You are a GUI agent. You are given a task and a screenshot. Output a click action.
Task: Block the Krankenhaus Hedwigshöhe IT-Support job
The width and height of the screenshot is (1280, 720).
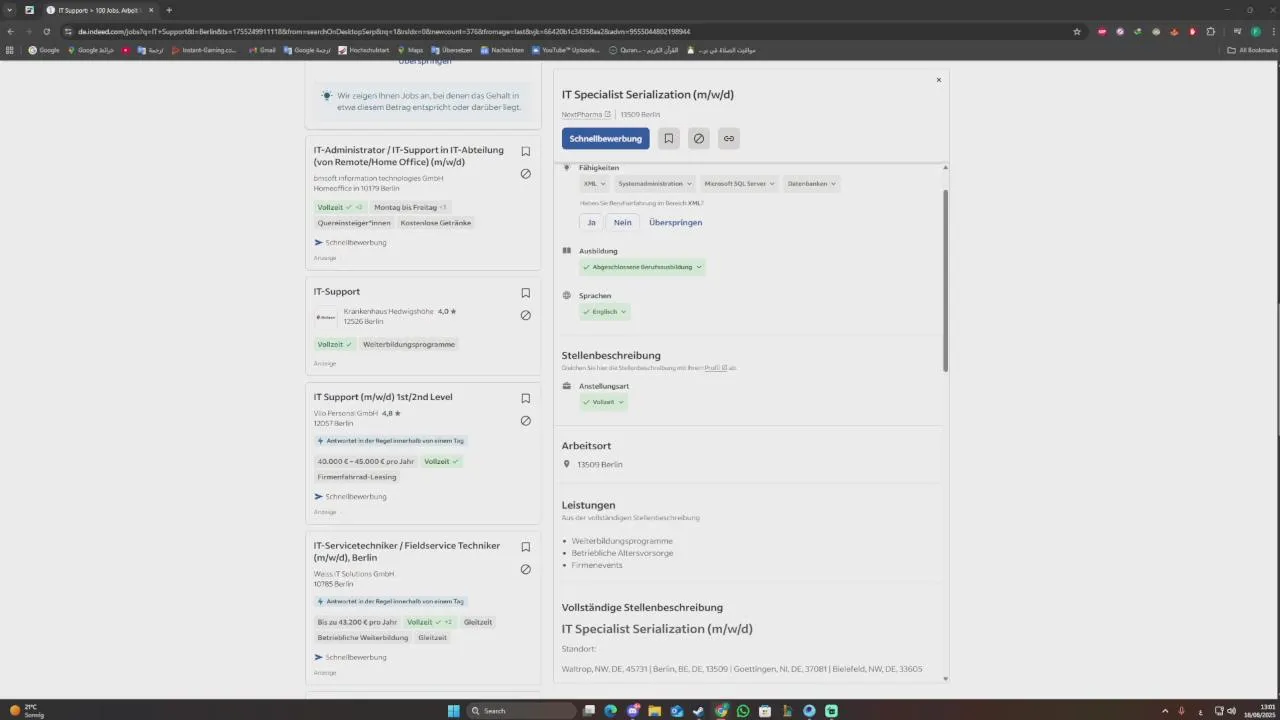[x=525, y=315]
